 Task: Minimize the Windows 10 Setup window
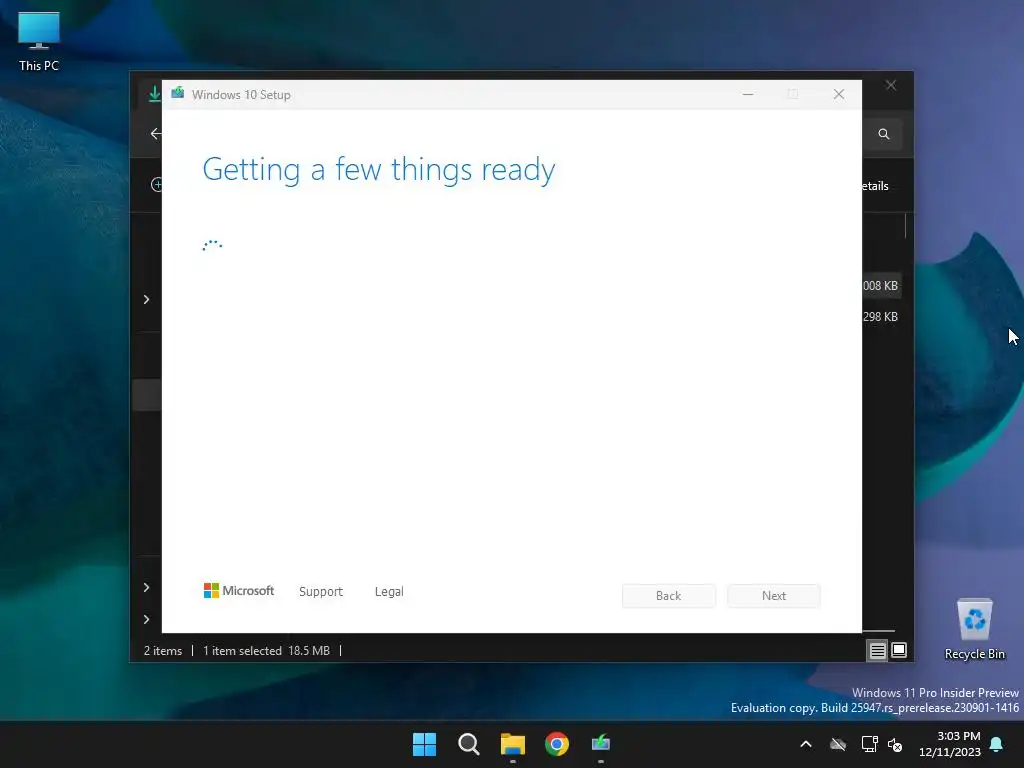pos(748,95)
